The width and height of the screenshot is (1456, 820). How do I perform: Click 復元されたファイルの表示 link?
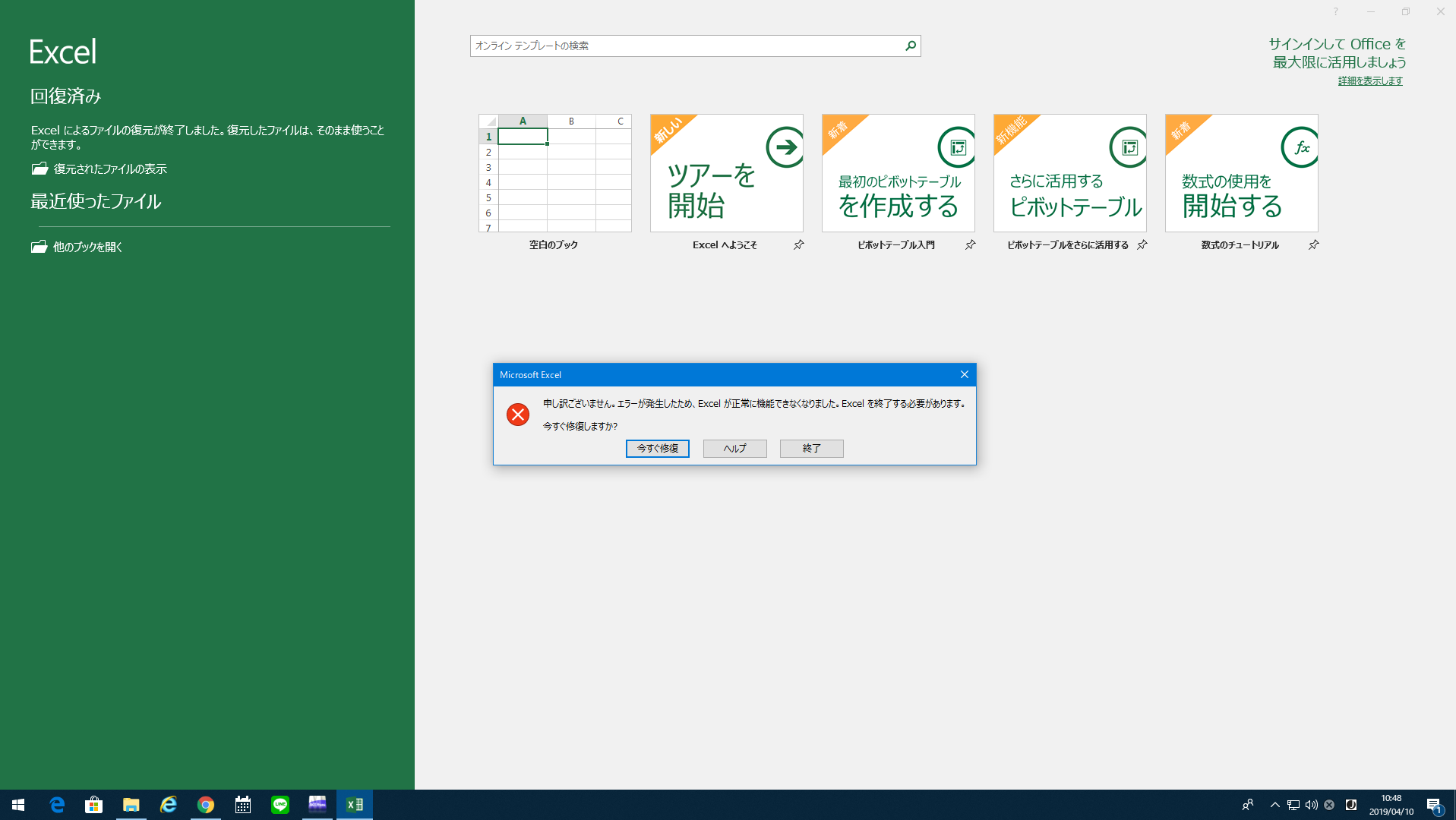(x=110, y=169)
